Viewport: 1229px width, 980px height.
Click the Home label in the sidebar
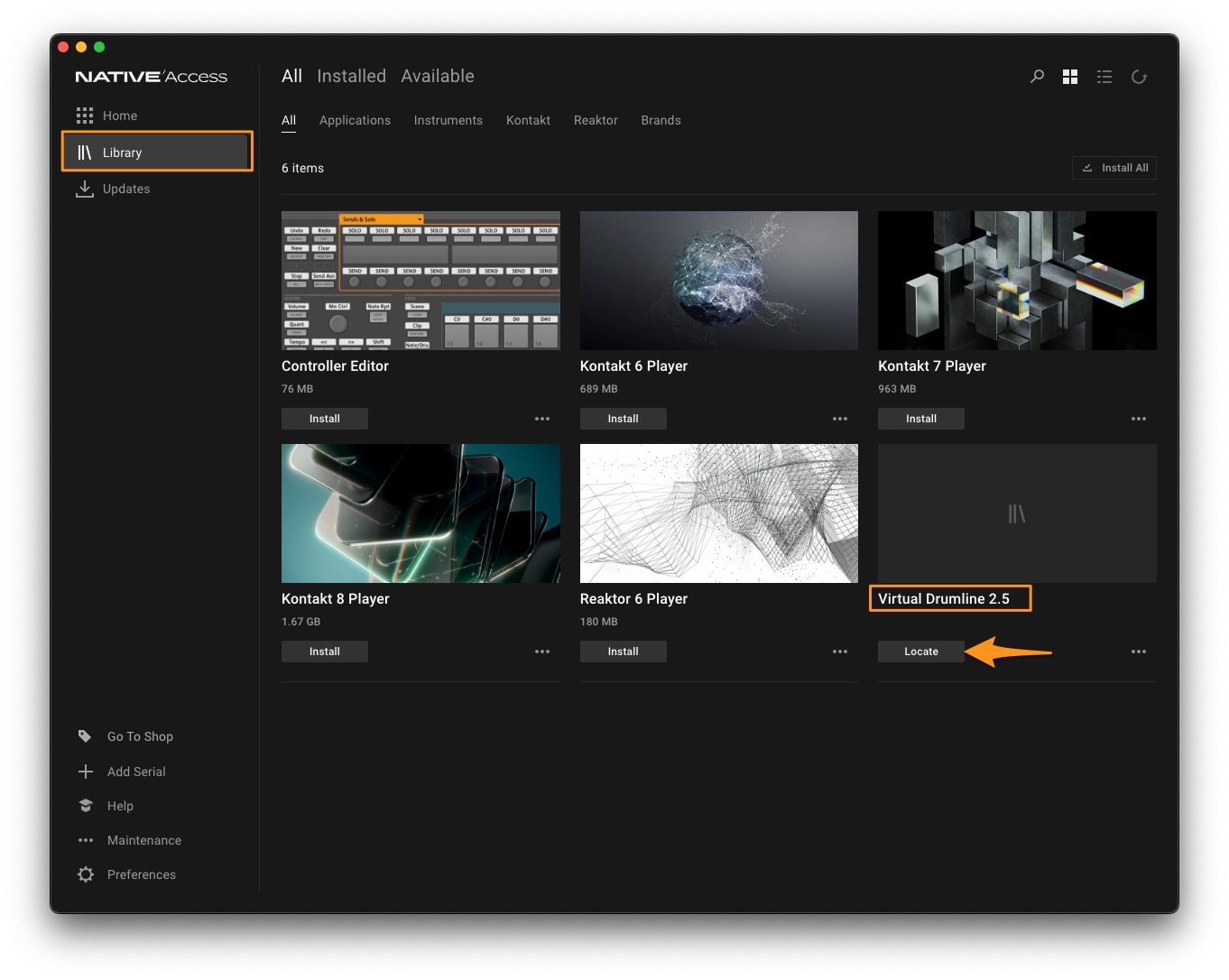(120, 116)
